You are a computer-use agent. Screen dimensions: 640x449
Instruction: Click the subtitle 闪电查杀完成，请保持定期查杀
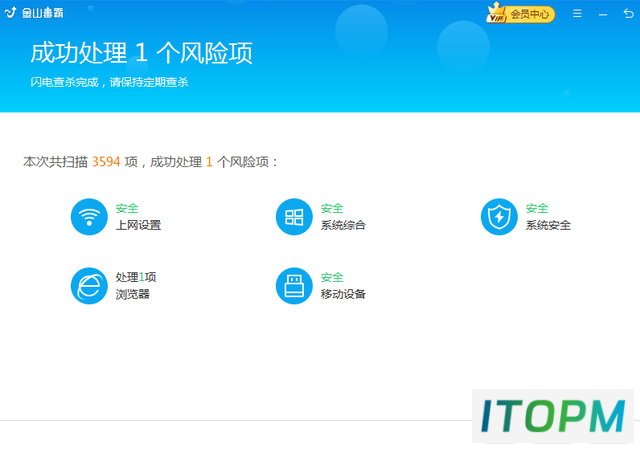coord(109,82)
